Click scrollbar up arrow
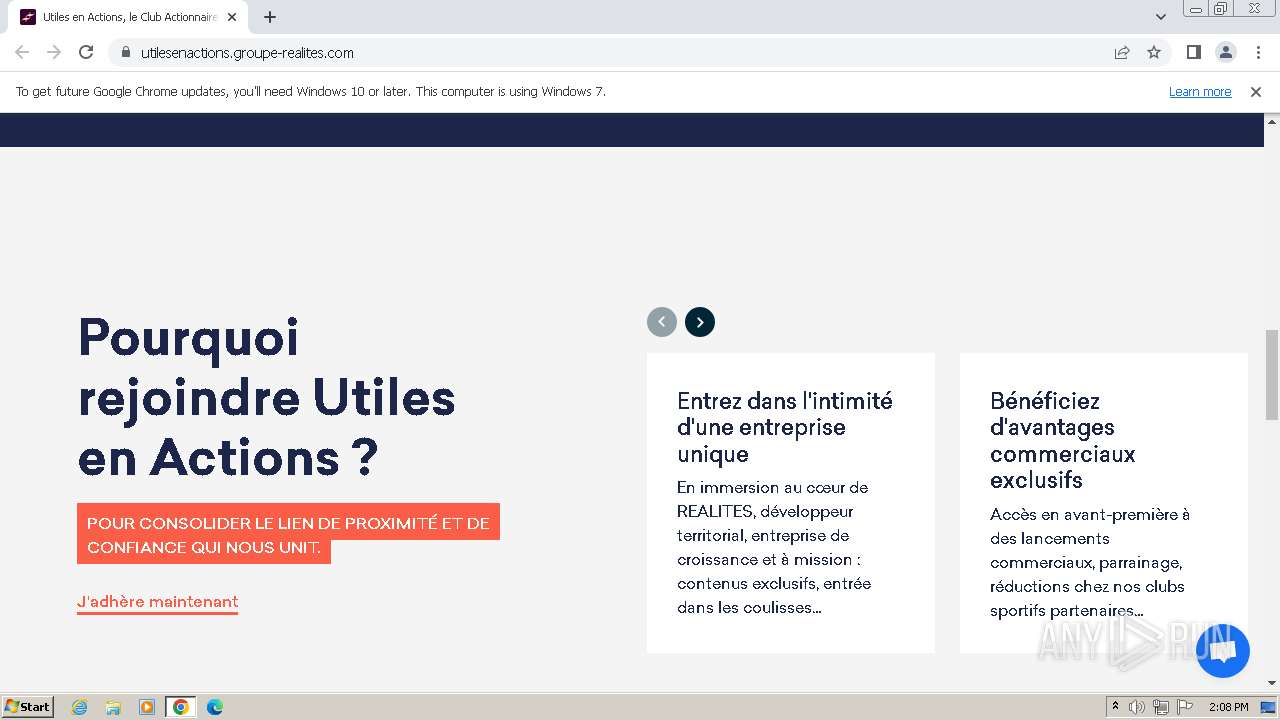This screenshot has width=1280, height=720. pos(1272,121)
